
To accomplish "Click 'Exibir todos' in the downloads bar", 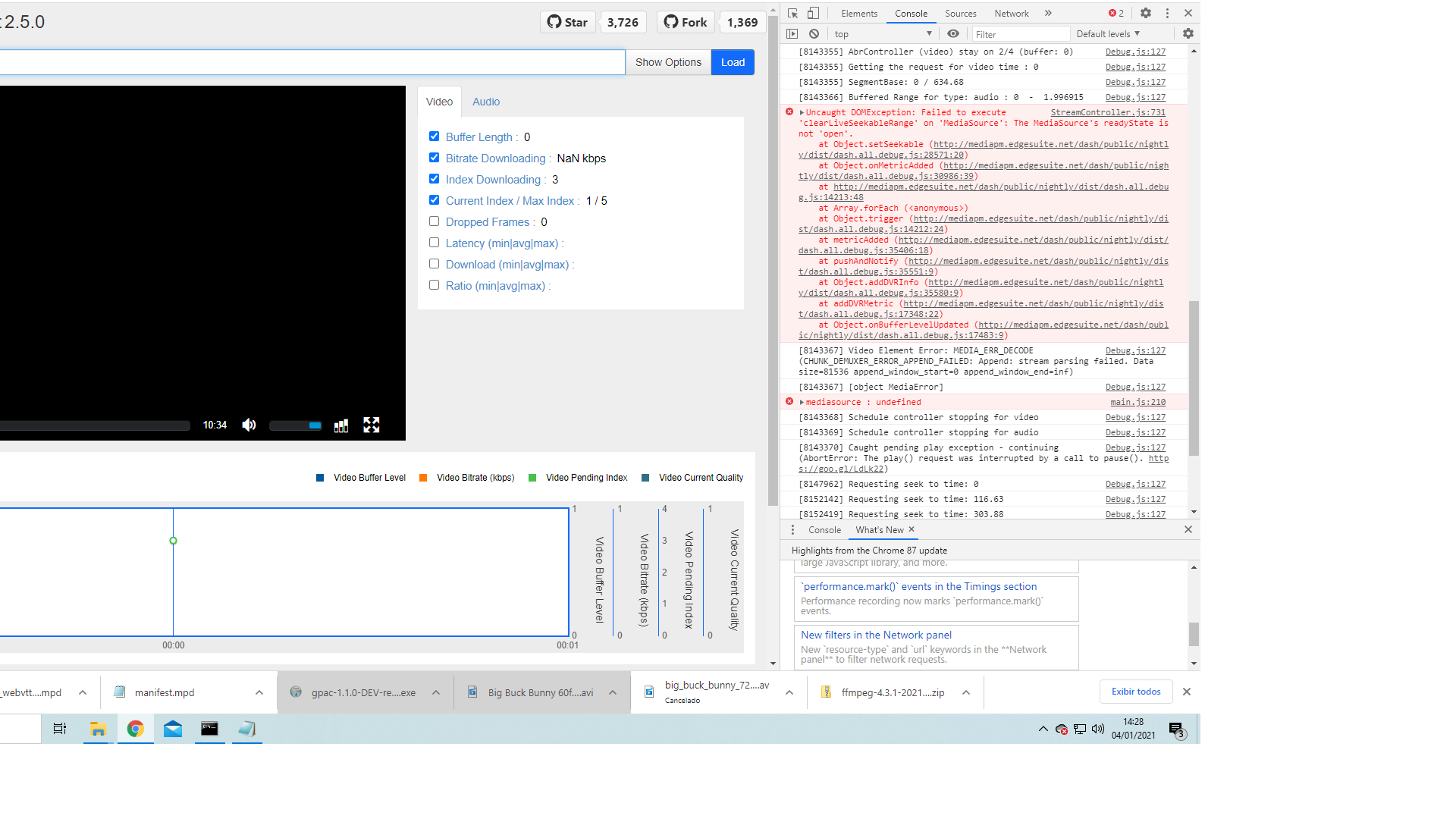I will coord(1135,691).
